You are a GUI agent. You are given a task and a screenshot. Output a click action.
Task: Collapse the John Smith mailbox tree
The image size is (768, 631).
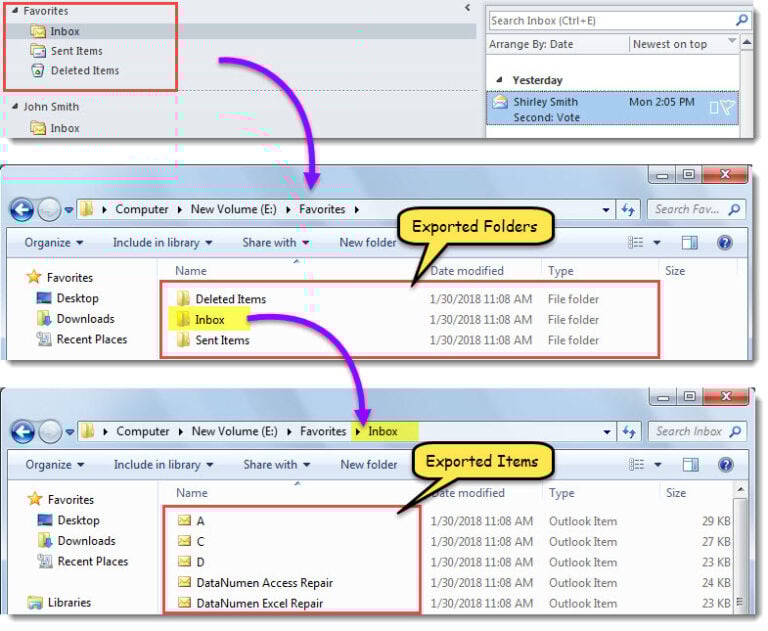pyautogui.click(x=14, y=106)
